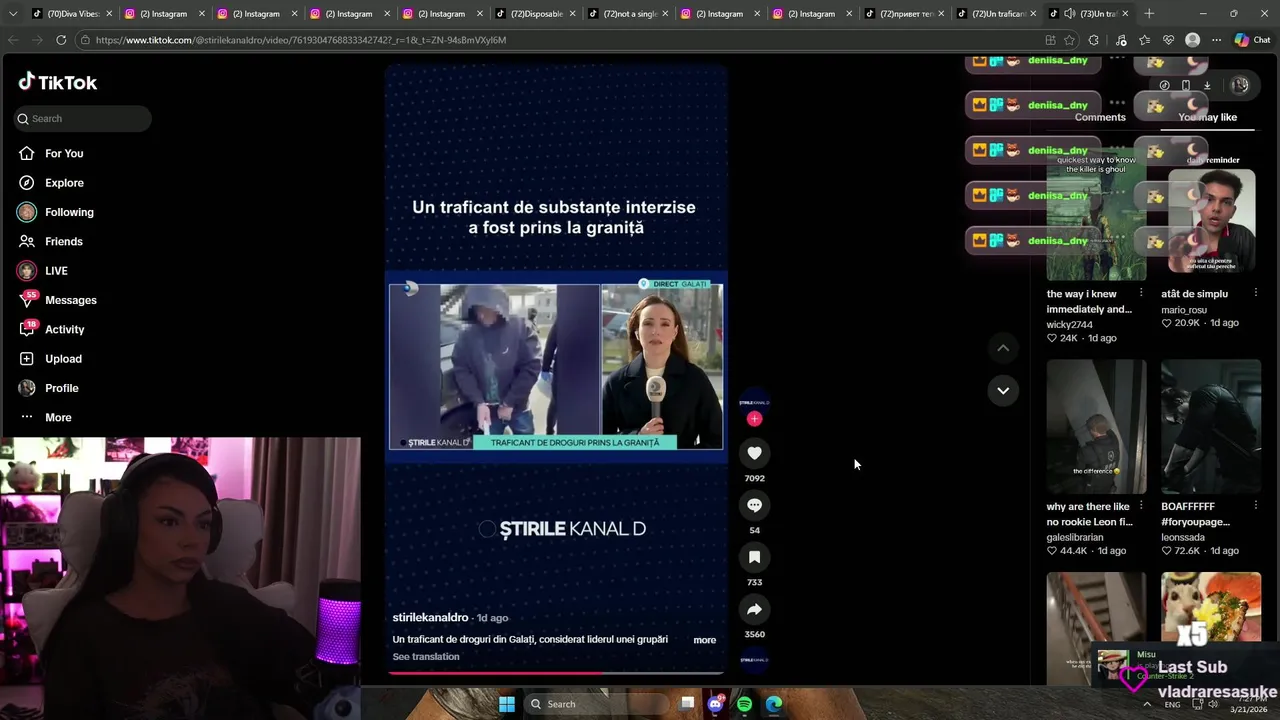The width and height of the screenshot is (1280, 720).
Task: Click the download icon in floating toolbar
Action: (x=1207, y=86)
